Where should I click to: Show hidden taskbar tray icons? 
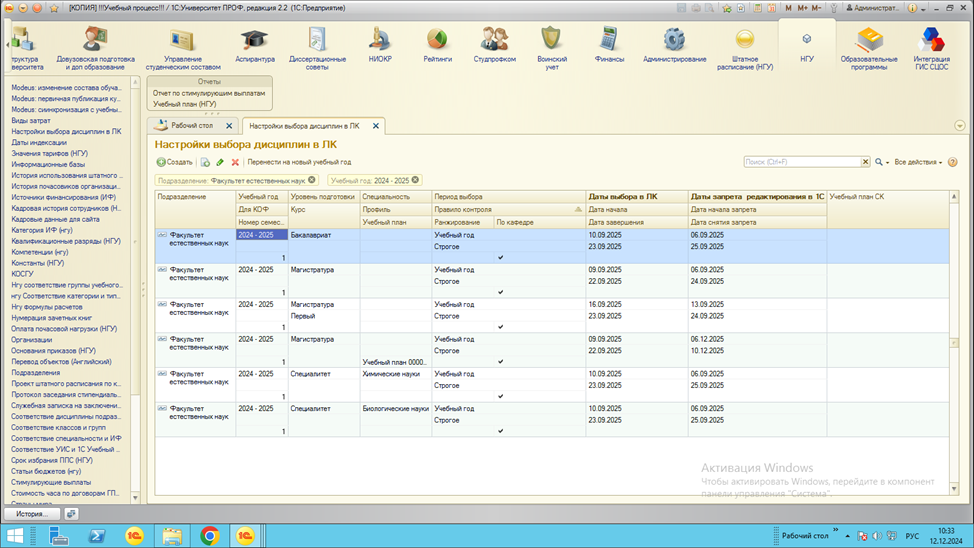click(847, 536)
